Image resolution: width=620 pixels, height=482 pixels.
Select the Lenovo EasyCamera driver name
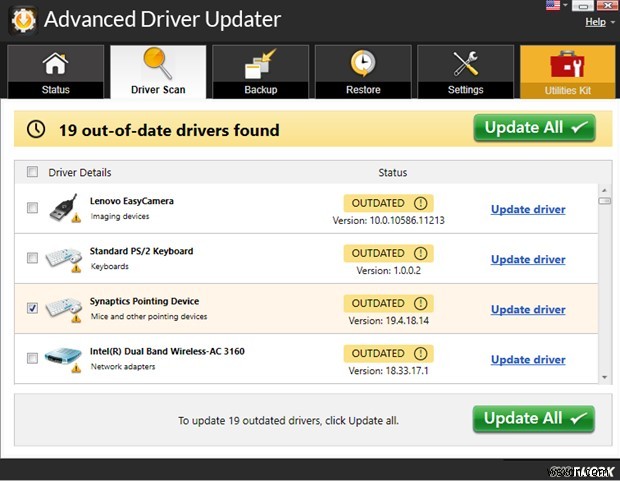132,201
